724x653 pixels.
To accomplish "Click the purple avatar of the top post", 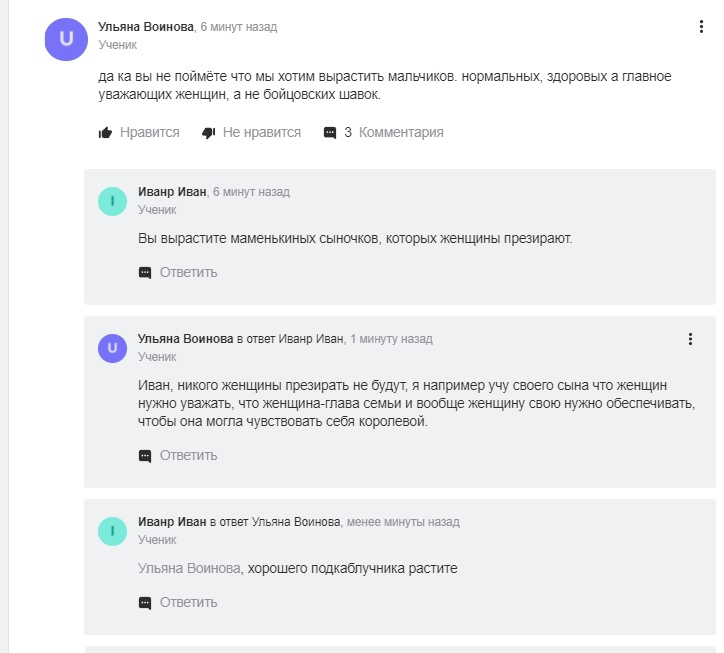I will (x=67, y=40).
